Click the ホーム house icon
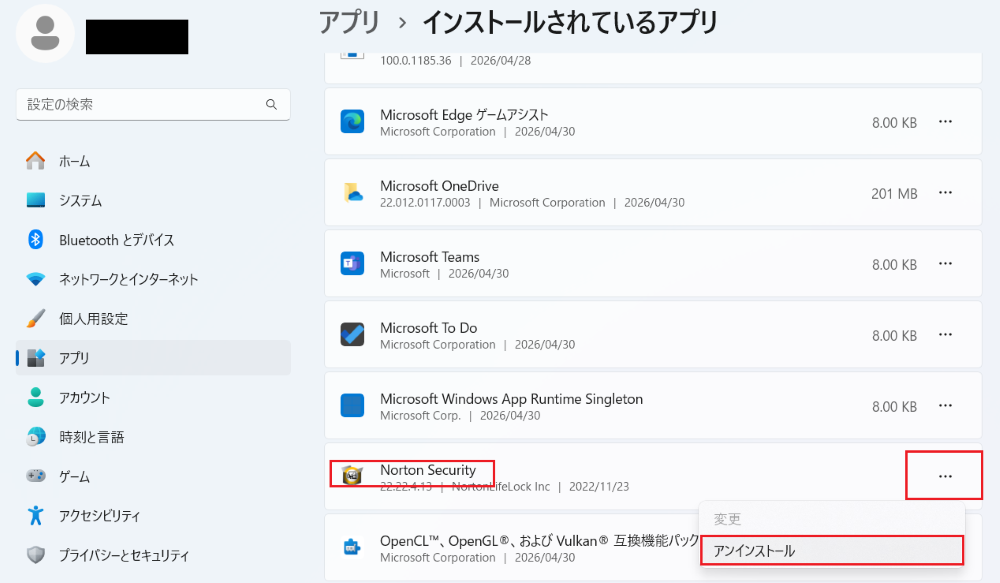 36,161
